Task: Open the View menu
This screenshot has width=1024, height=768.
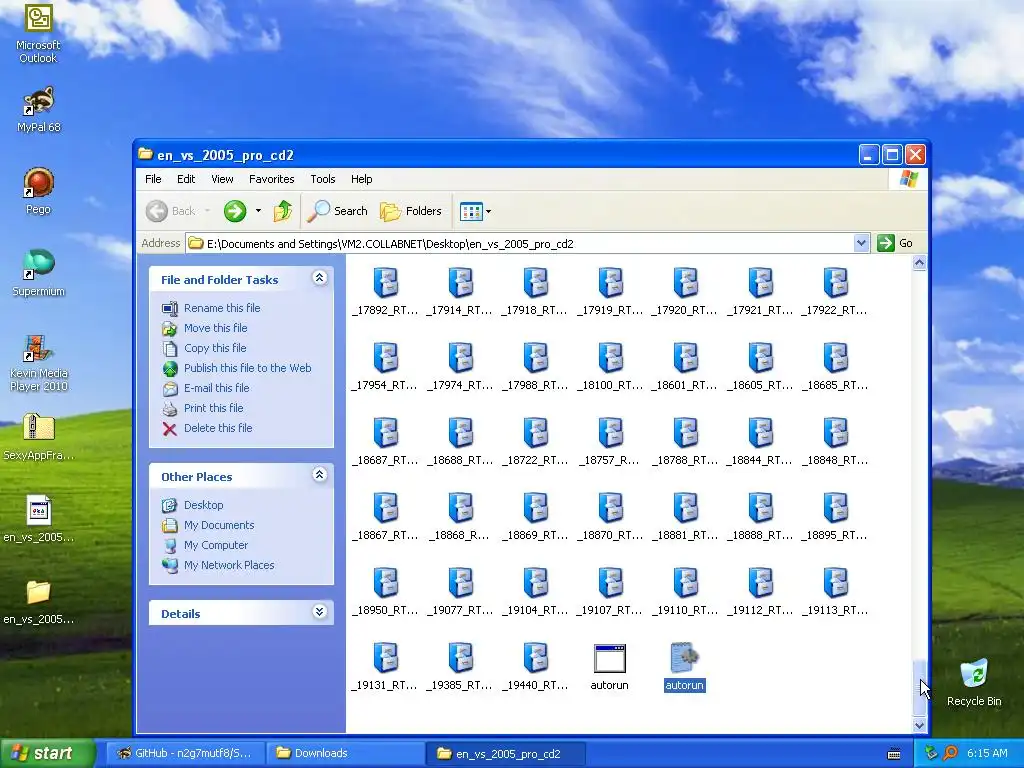Action: point(222,179)
